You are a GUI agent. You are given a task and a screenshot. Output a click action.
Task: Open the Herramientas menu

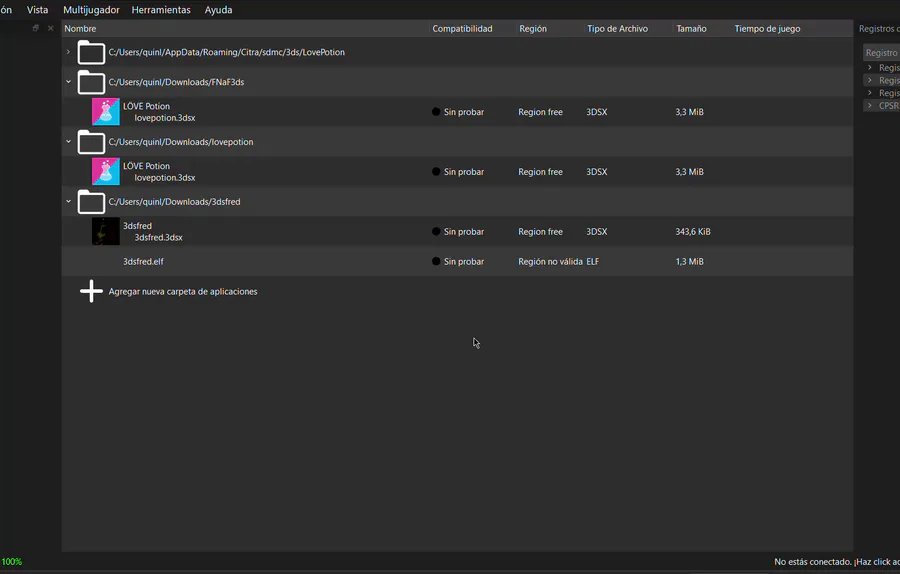(161, 10)
